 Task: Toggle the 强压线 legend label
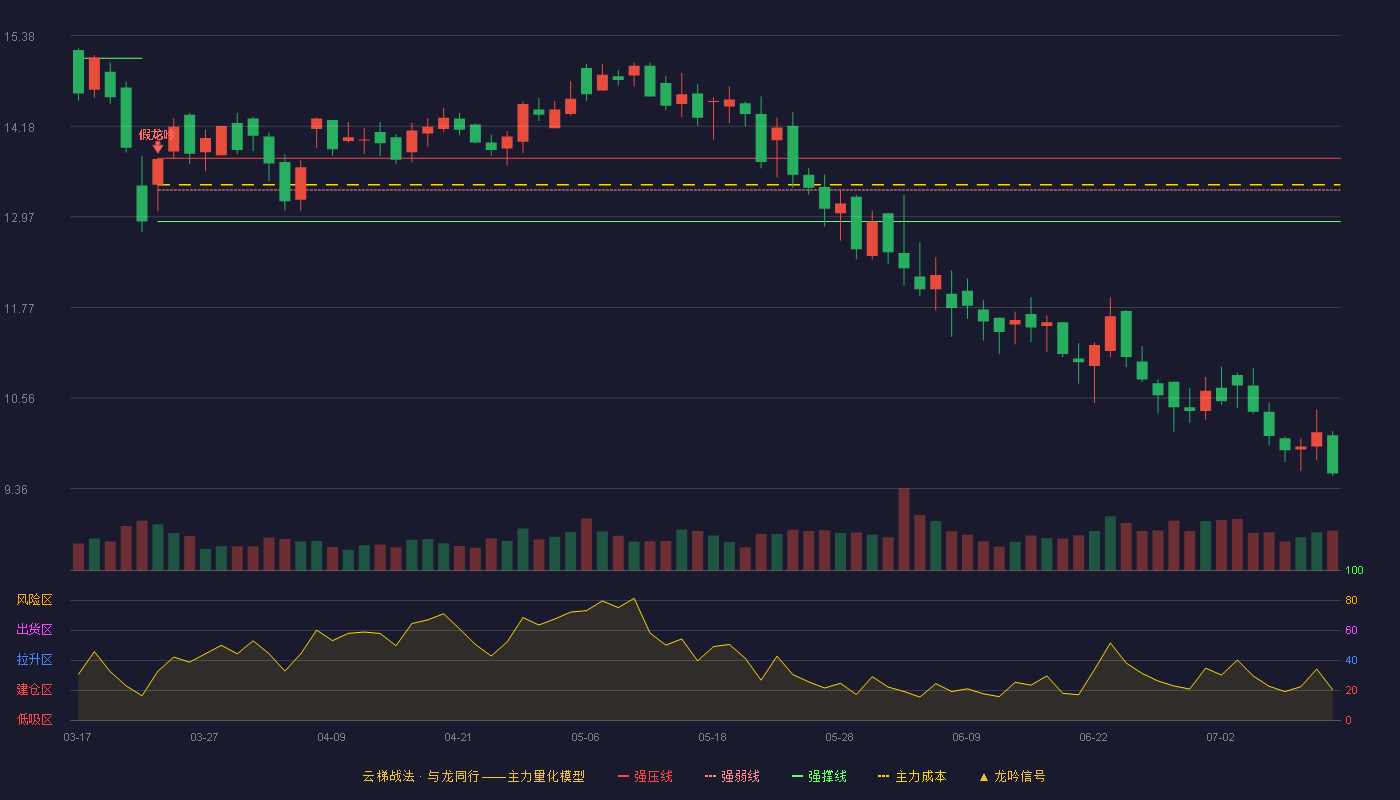click(653, 776)
